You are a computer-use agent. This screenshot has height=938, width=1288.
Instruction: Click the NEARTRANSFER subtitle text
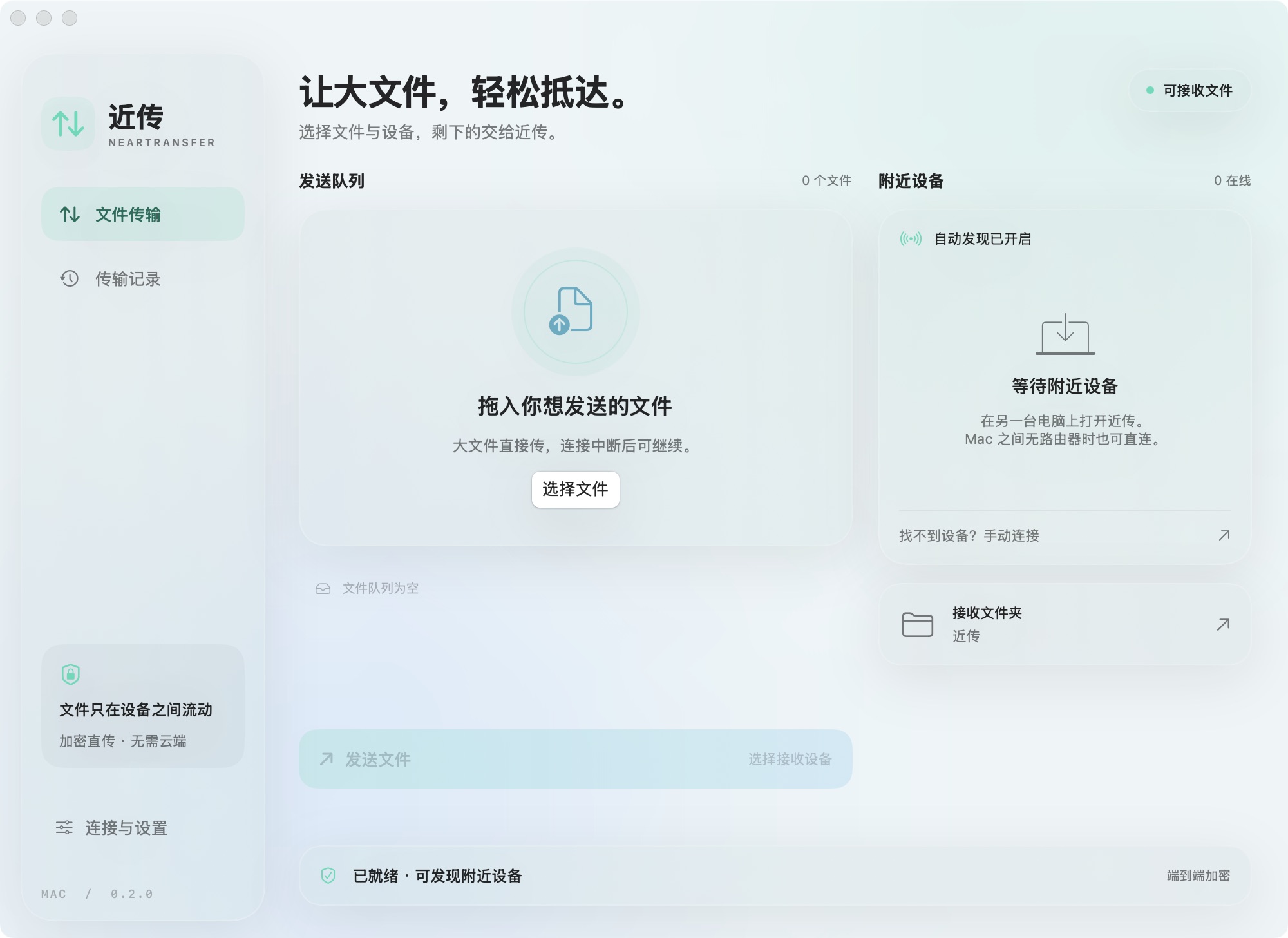(162, 142)
